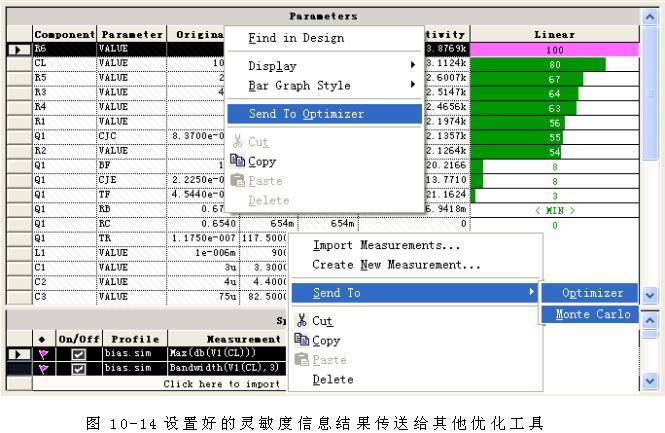Click the row selector arrow beside component R6
The width and height of the screenshot is (665, 433).
16,48
